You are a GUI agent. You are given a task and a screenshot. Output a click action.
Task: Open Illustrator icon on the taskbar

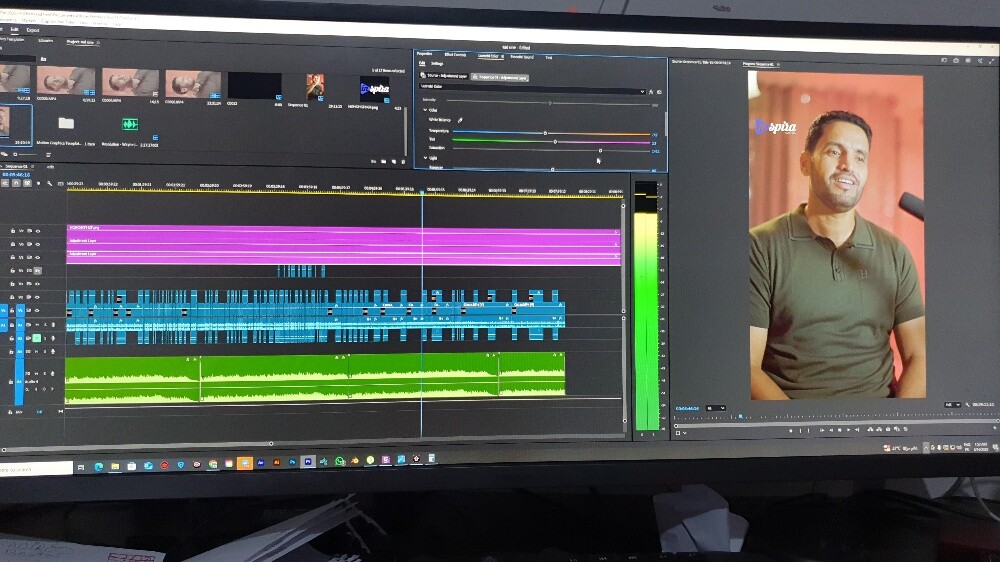[x=276, y=462]
